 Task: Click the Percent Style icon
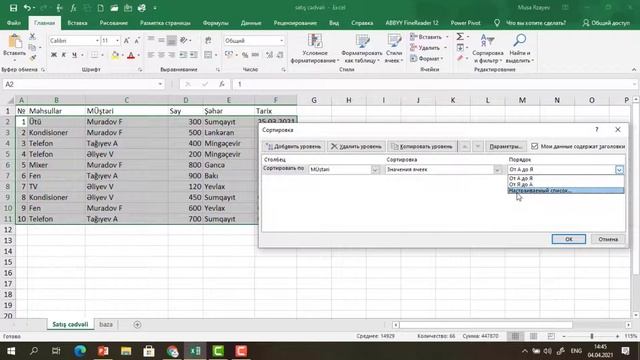(245, 55)
